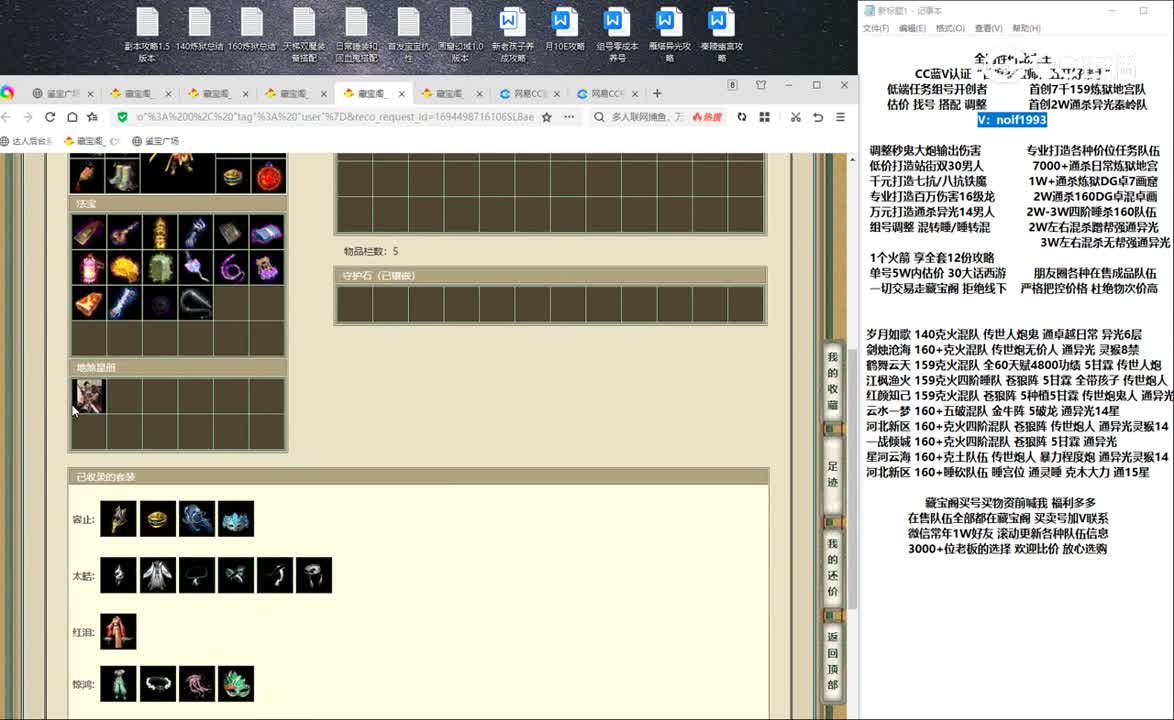Click 返回顶部 back to top button
The image size is (1174, 720).
[833, 661]
